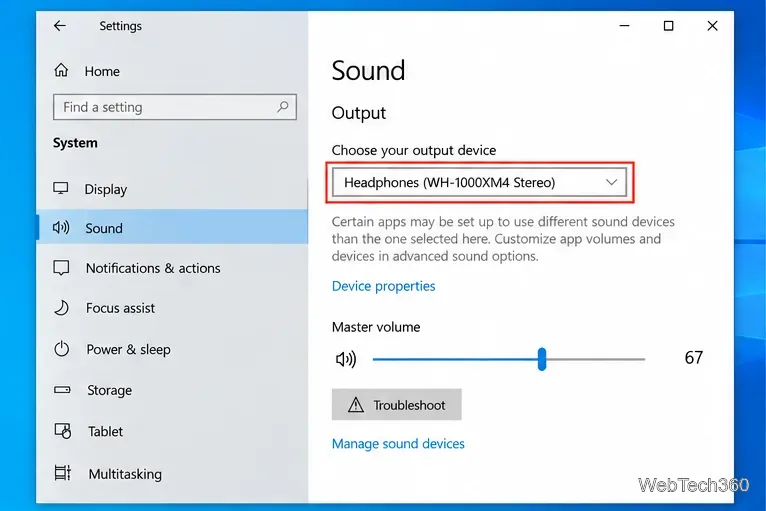Maximize the Settings window
The width and height of the screenshot is (766, 511).
click(x=668, y=25)
